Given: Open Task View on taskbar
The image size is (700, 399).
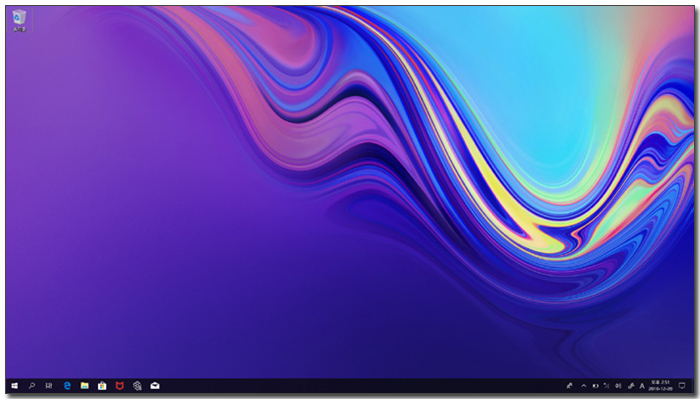Looking at the screenshot, I should pyautogui.click(x=49, y=386).
